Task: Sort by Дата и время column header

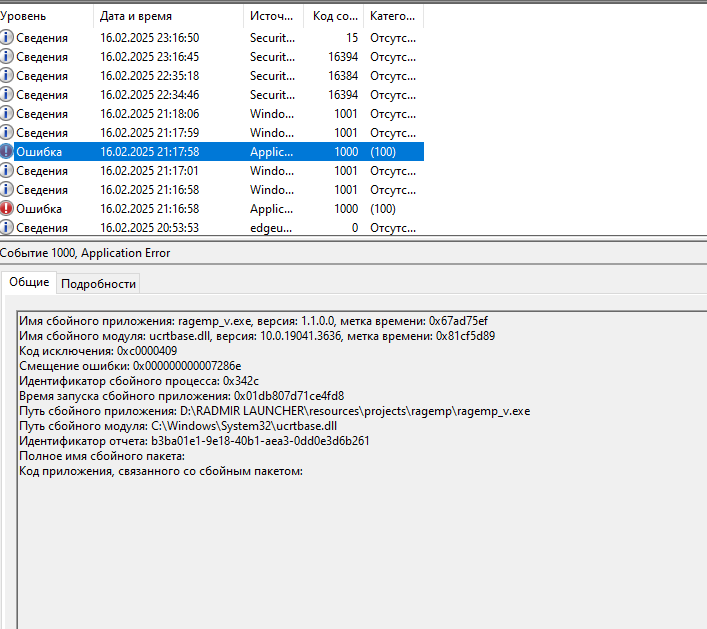Action: (168, 16)
